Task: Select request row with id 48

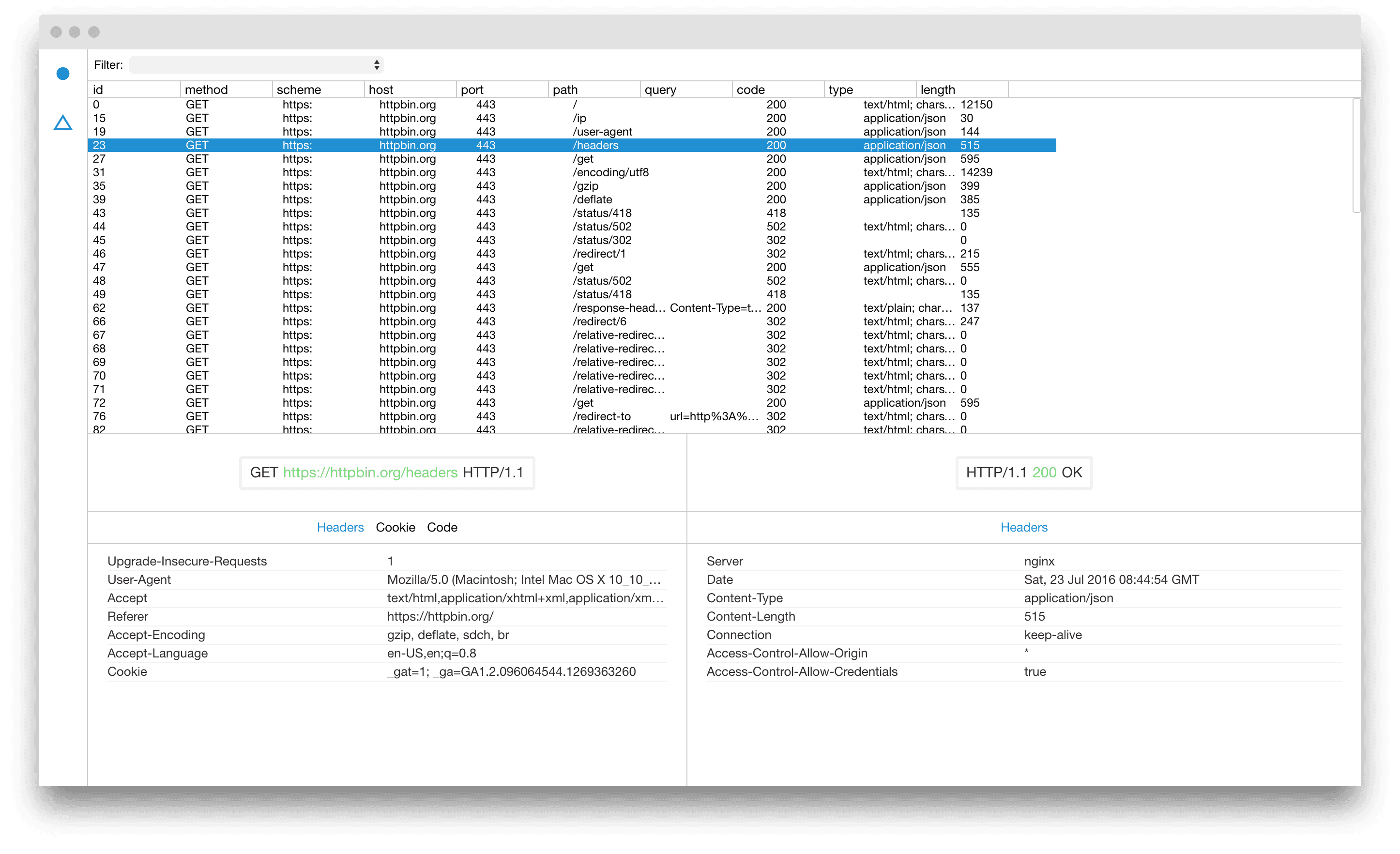Action: [572, 281]
